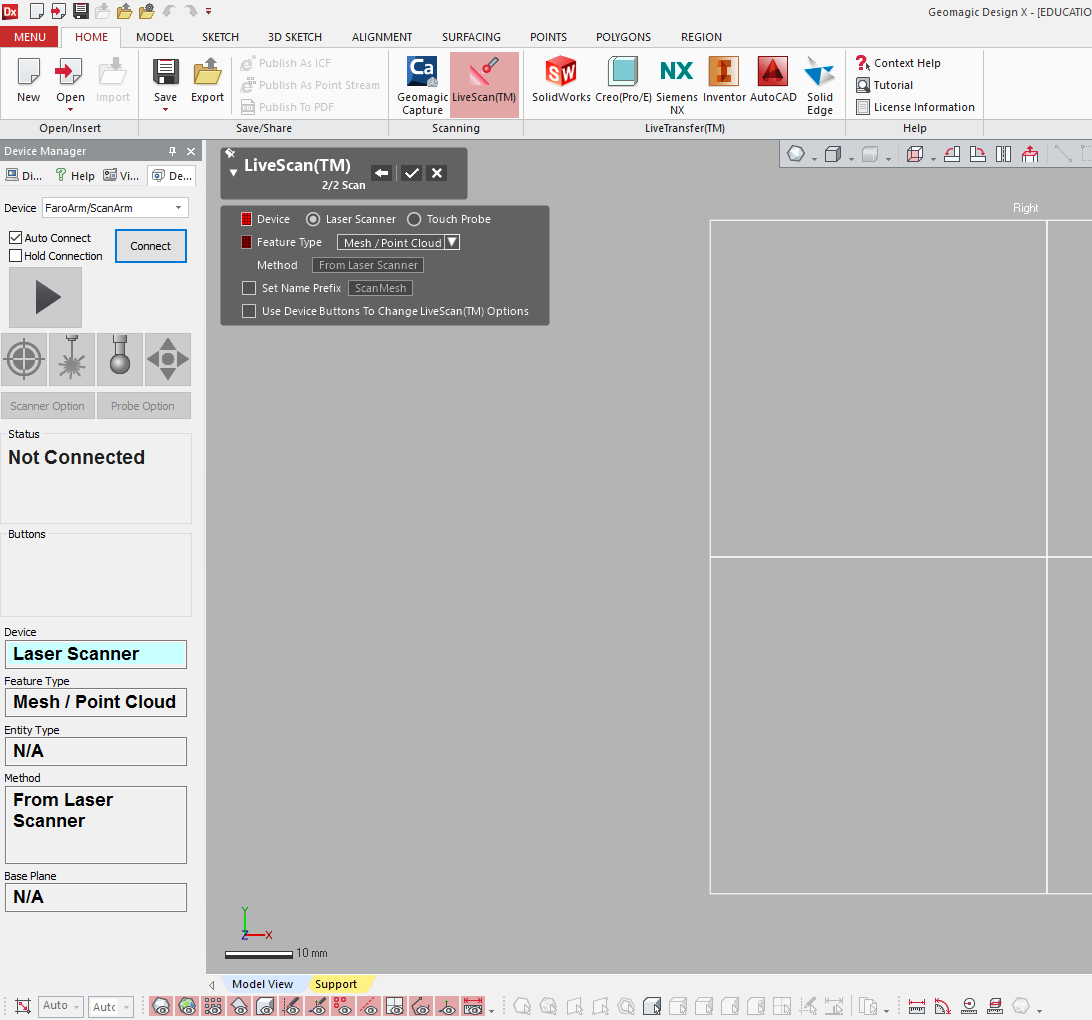Toggle solid body visibility eye icon
This screenshot has width=1092, height=1020.
pyautogui.click(x=265, y=1006)
